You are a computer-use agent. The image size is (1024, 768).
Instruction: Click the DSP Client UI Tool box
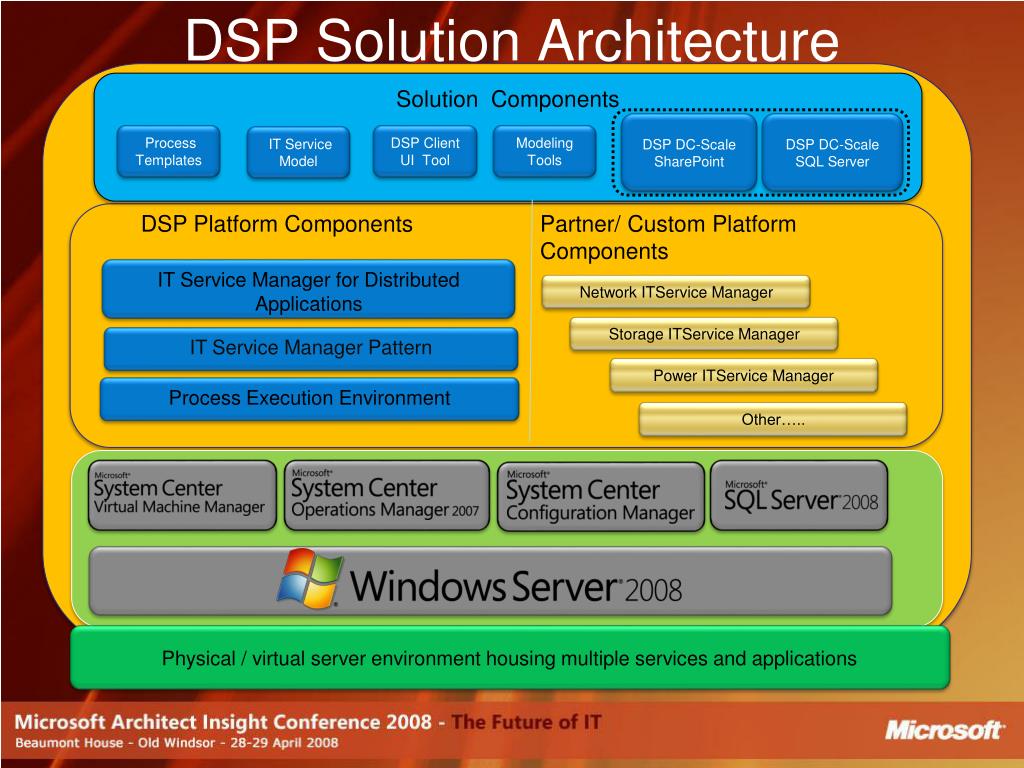pos(424,152)
